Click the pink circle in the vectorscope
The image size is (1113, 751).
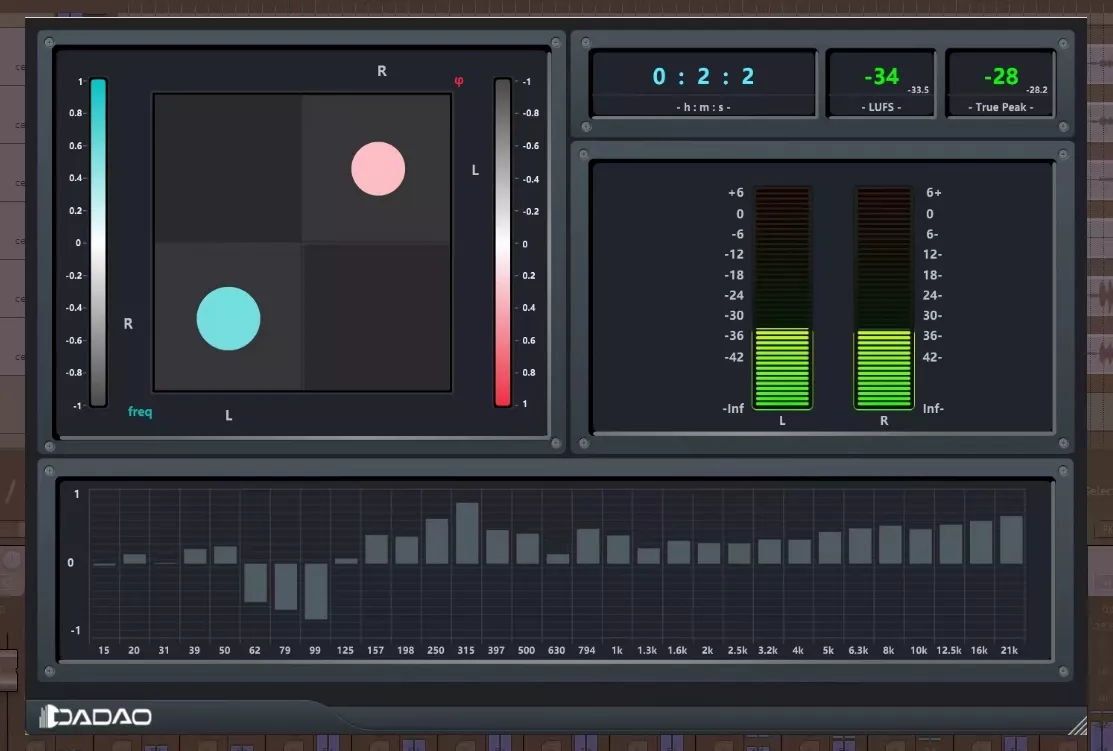click(x=378, y=169)
